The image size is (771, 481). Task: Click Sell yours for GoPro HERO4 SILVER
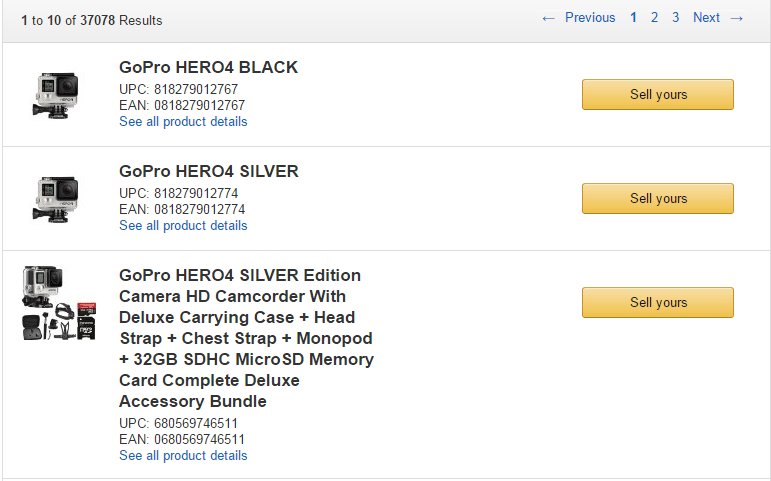point(658,199)
